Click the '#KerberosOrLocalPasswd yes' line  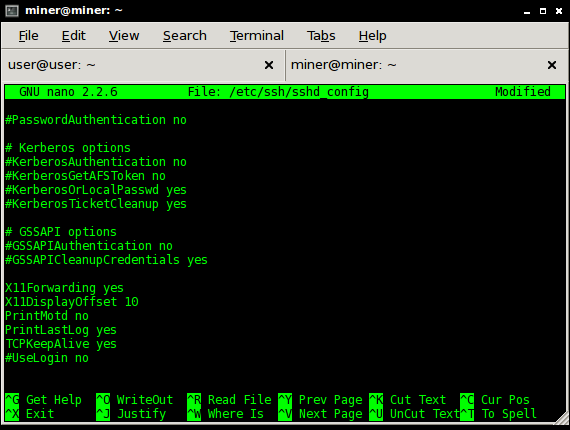tap(96, 190)
